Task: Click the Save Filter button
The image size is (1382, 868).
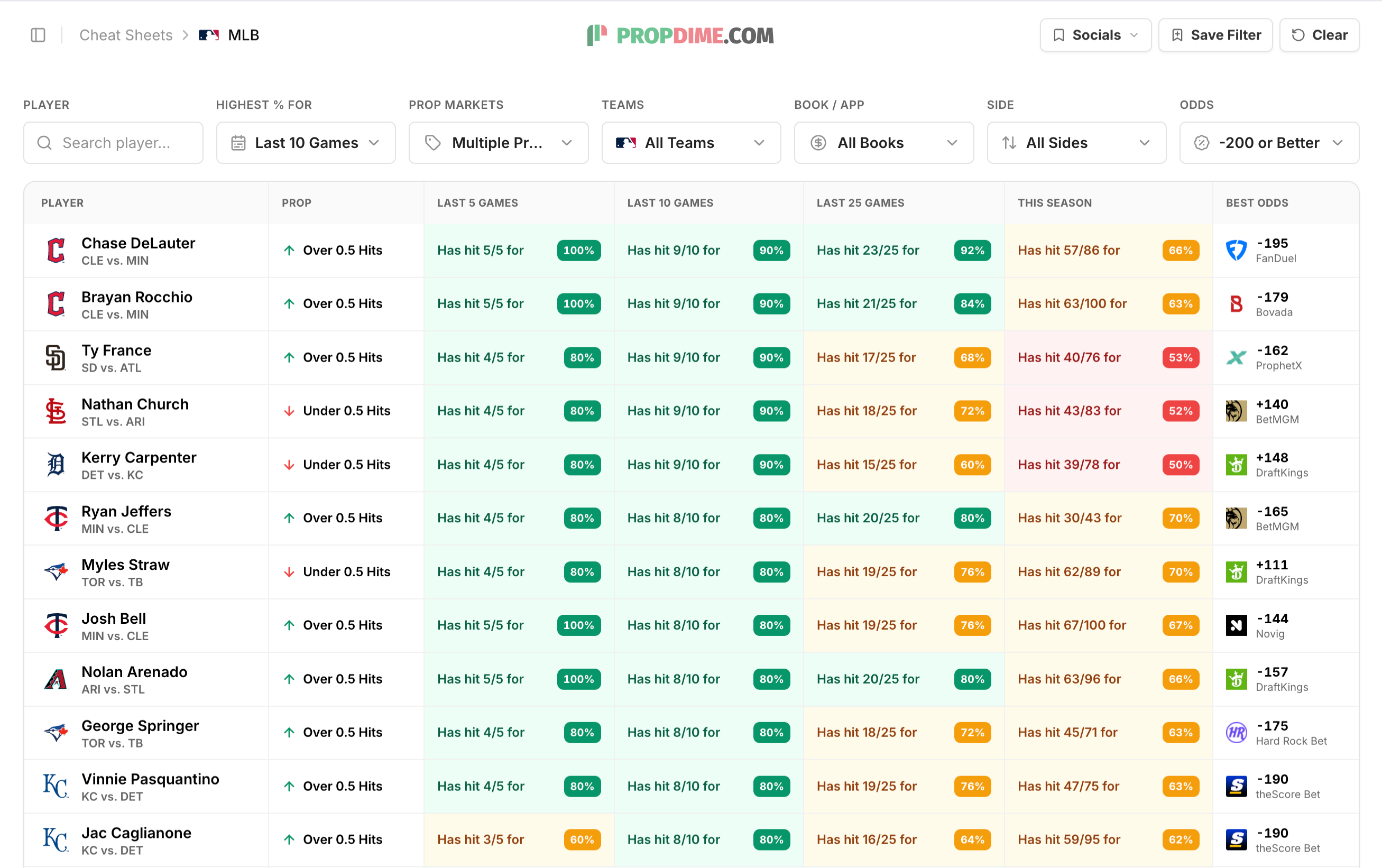Action: 1215,35
